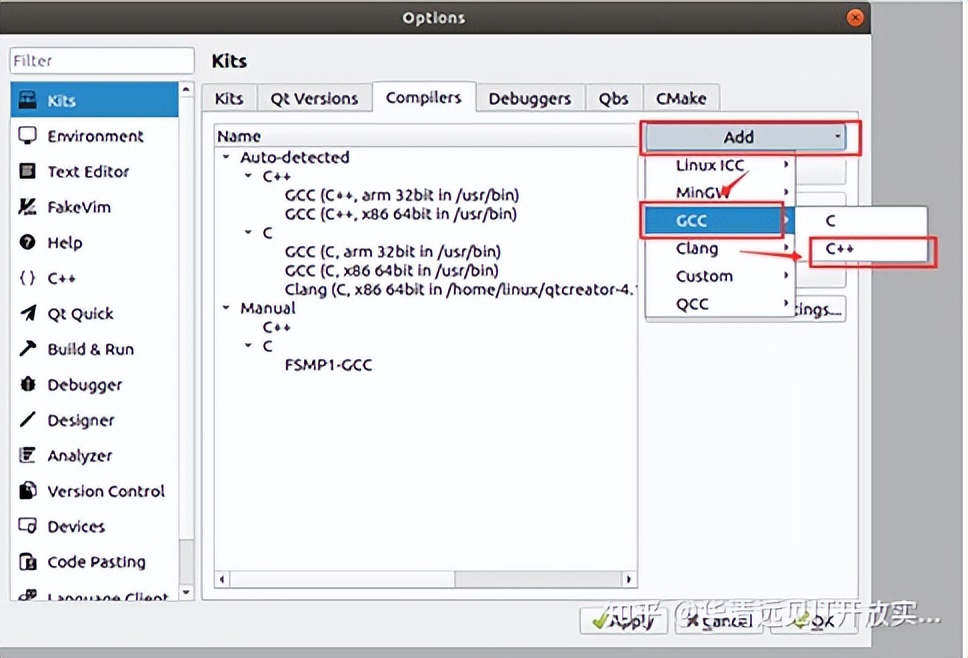Viewport: 968px width, 658px height.
Task: Open the Debugger bug icon
Action: tap(28, 385)
